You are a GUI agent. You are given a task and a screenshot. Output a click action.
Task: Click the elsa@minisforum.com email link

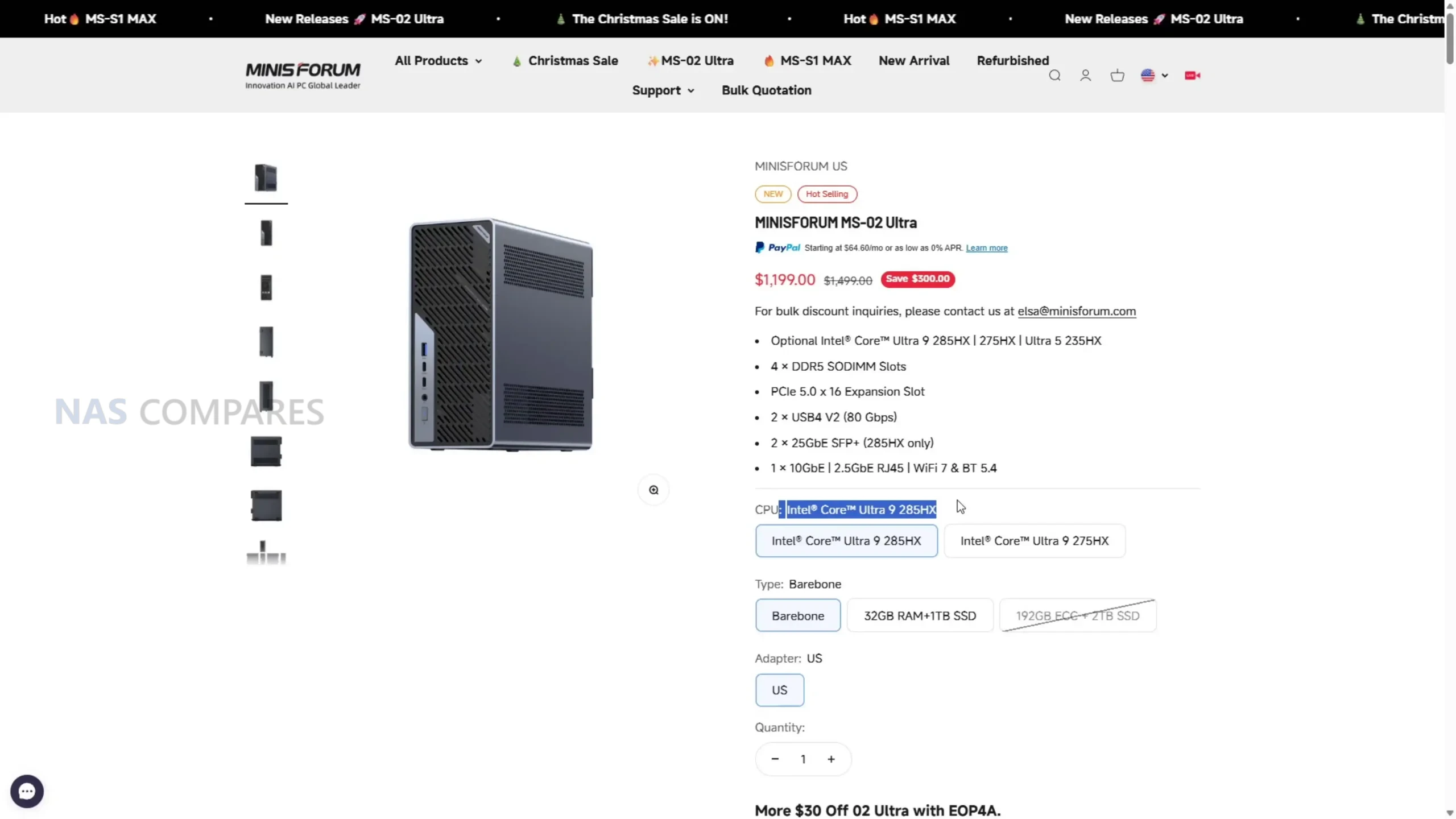[1076, 311]
